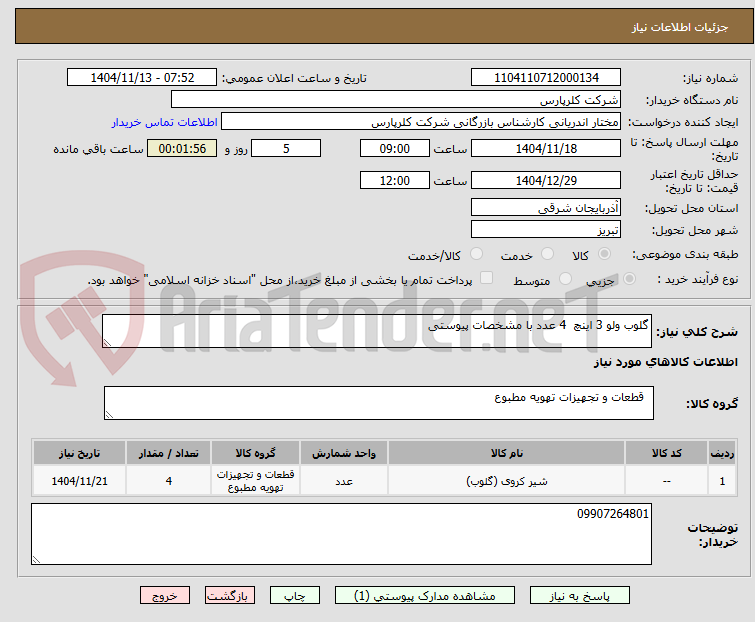The height and width of the screenshot is (622, 755).
Task: Select the متوسط purchase type radio
Action: click(x=565, y=279)
